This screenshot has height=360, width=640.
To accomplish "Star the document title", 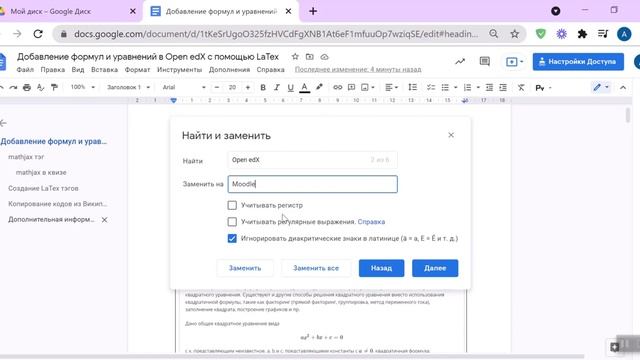I will pyautogui.click(x=295, y=57).
